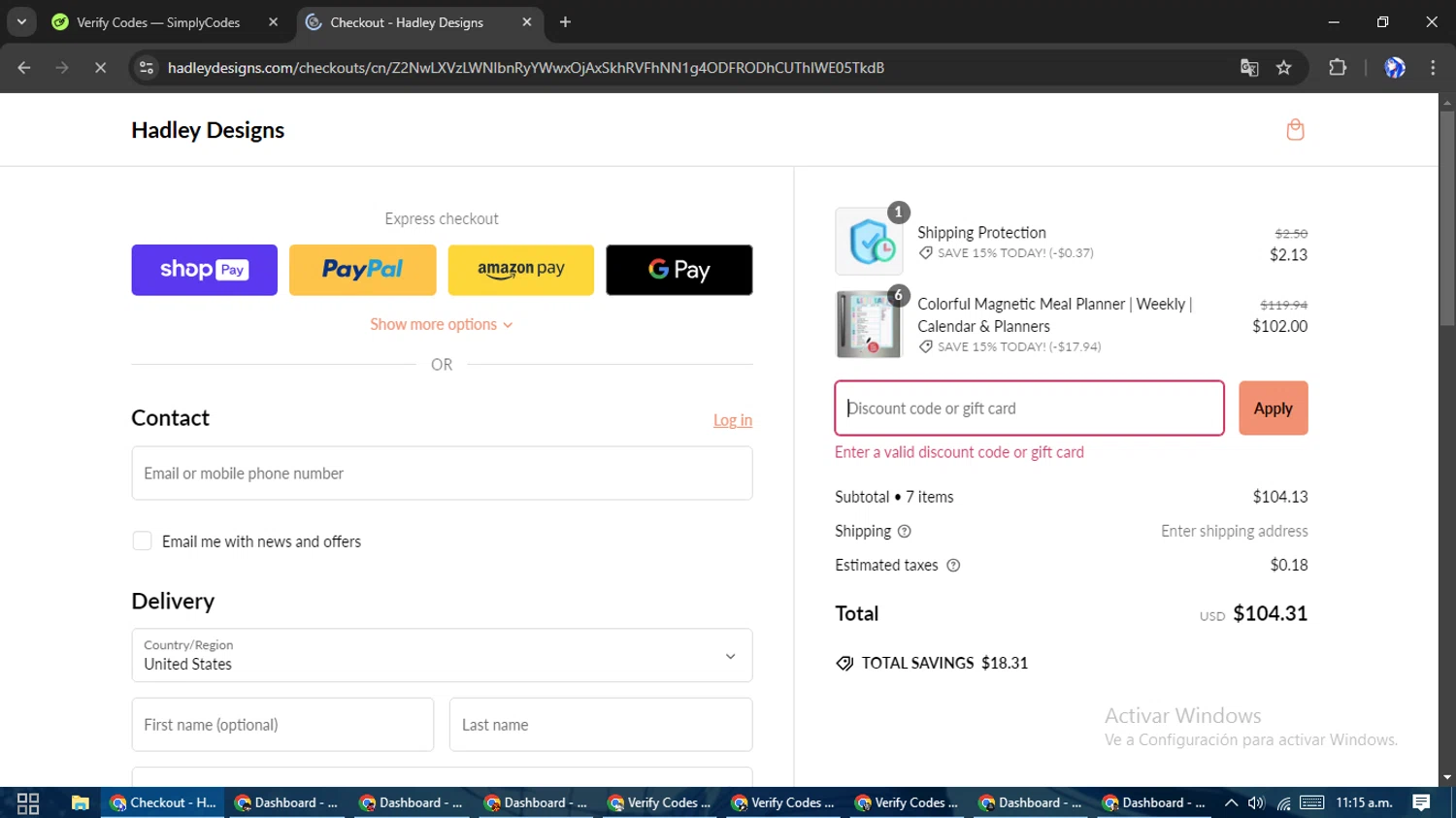Screen dimensions: 1456x818
Task: Click the Subtotal • 7 items label
Action: point(894,497)
